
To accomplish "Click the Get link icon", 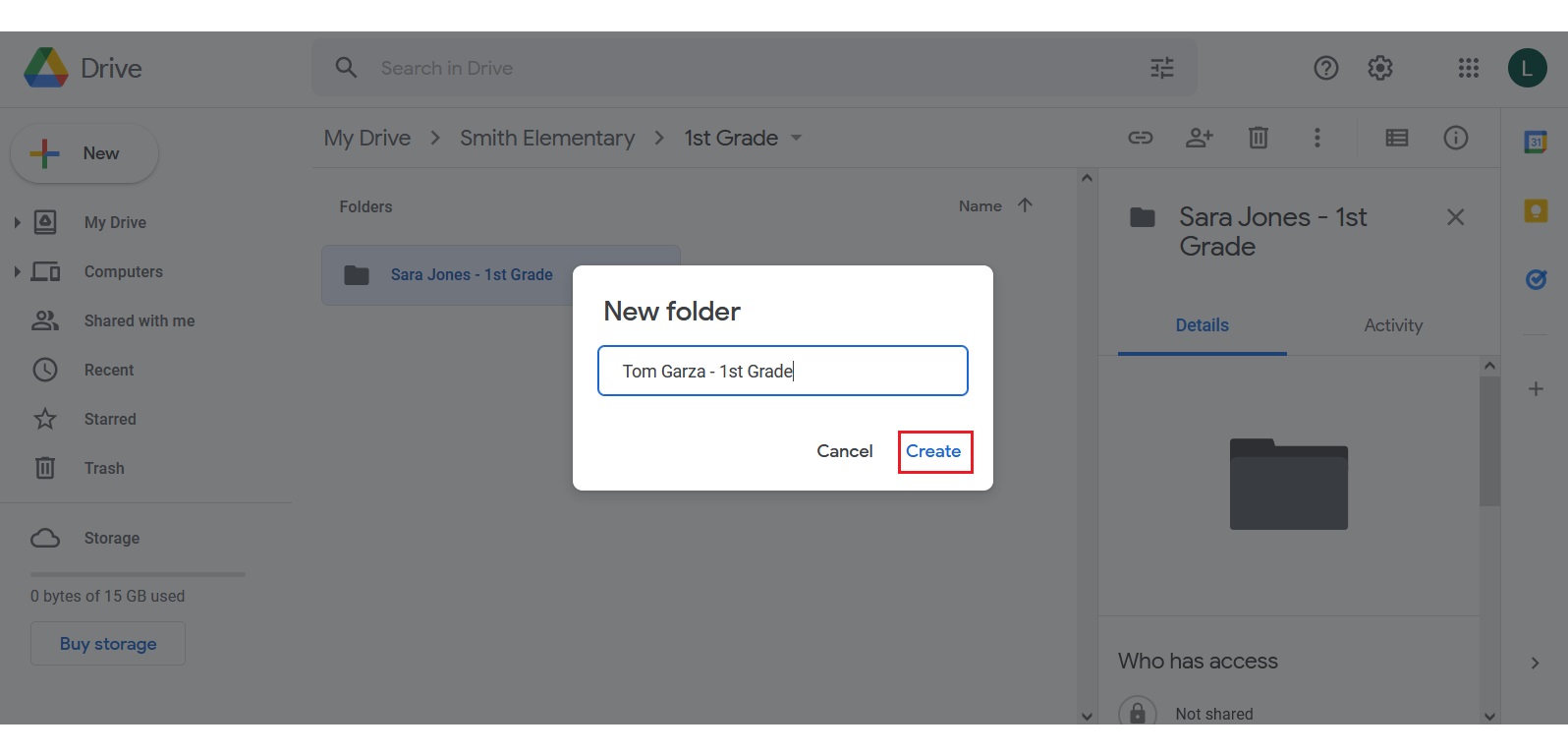I will pyautogui.click(x=1141, y=138).
